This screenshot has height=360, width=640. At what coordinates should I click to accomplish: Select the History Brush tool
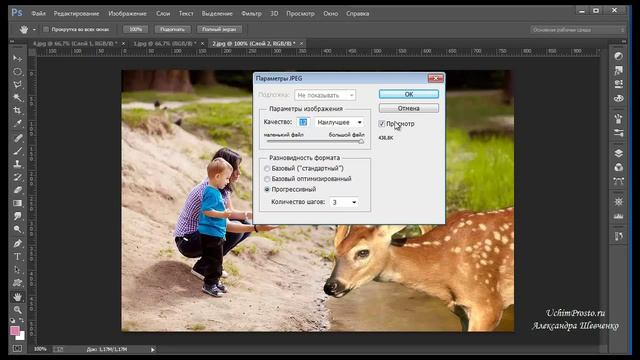[x=17, y=177]
